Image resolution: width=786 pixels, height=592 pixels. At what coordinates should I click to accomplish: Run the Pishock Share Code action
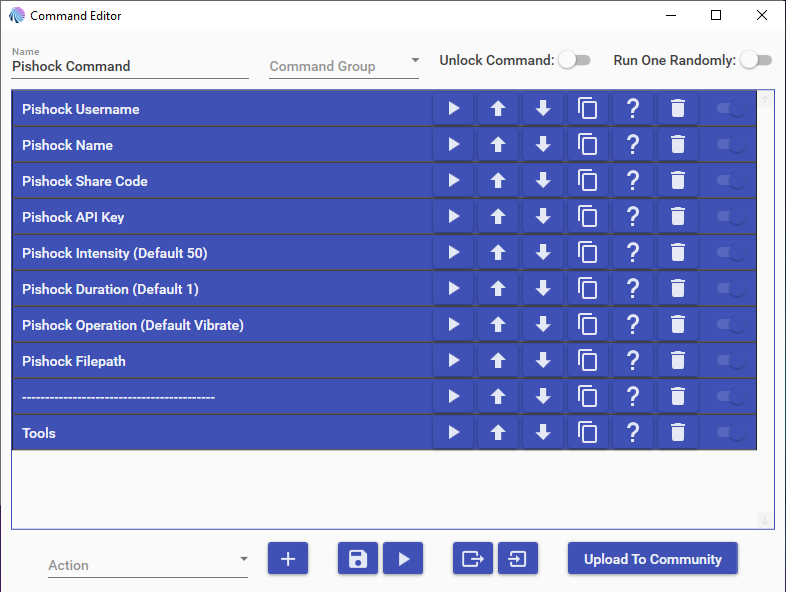pos(453,180)
